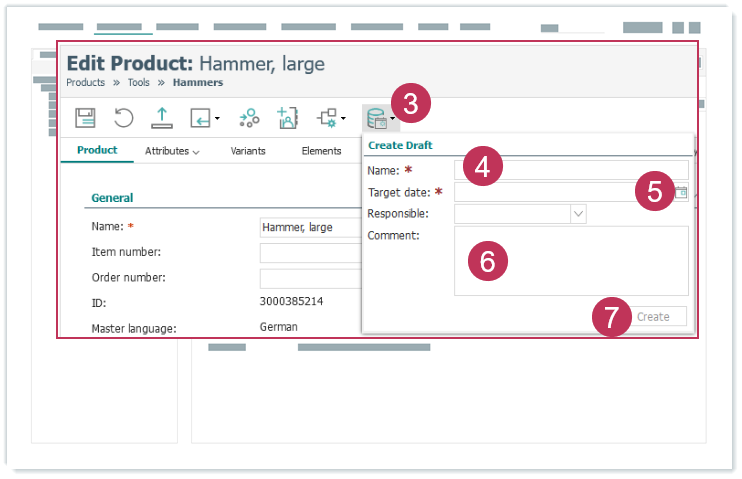The image size is (742, 479).
Task: Open the calendar picker for Target date
Action: [681, 192]
